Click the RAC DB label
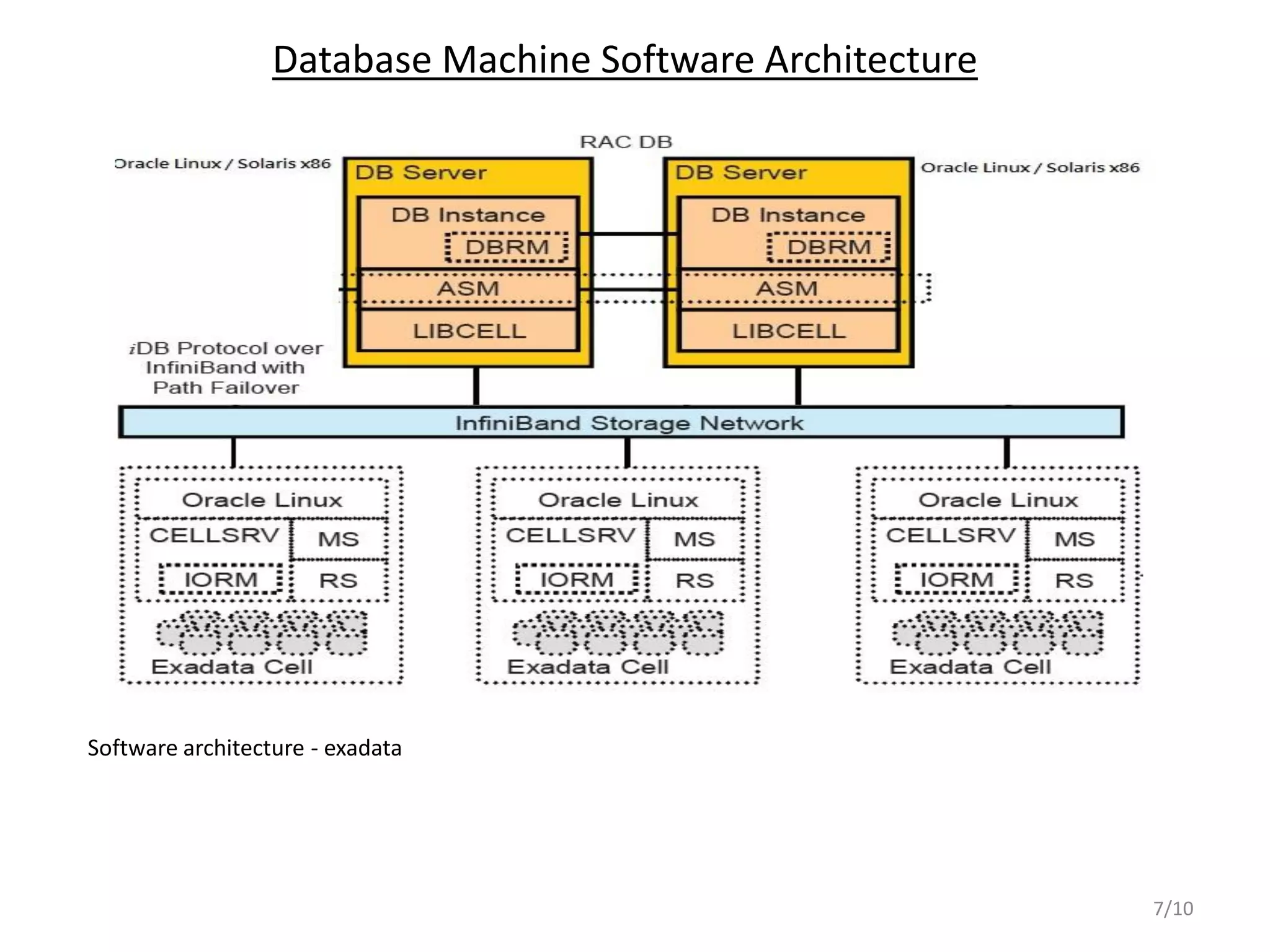 click(x=626, y=142)
